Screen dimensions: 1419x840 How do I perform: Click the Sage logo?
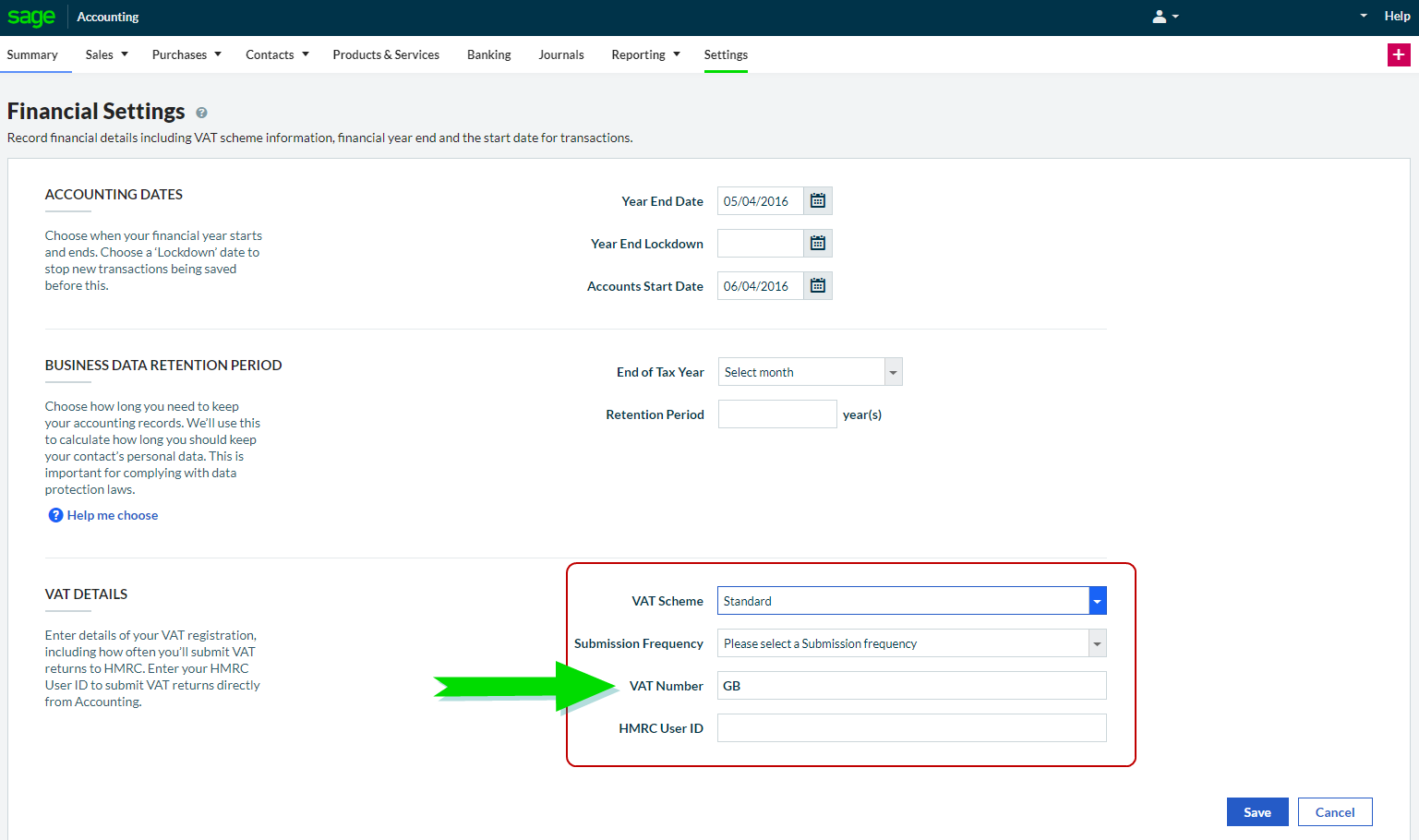tap(31, 17)
